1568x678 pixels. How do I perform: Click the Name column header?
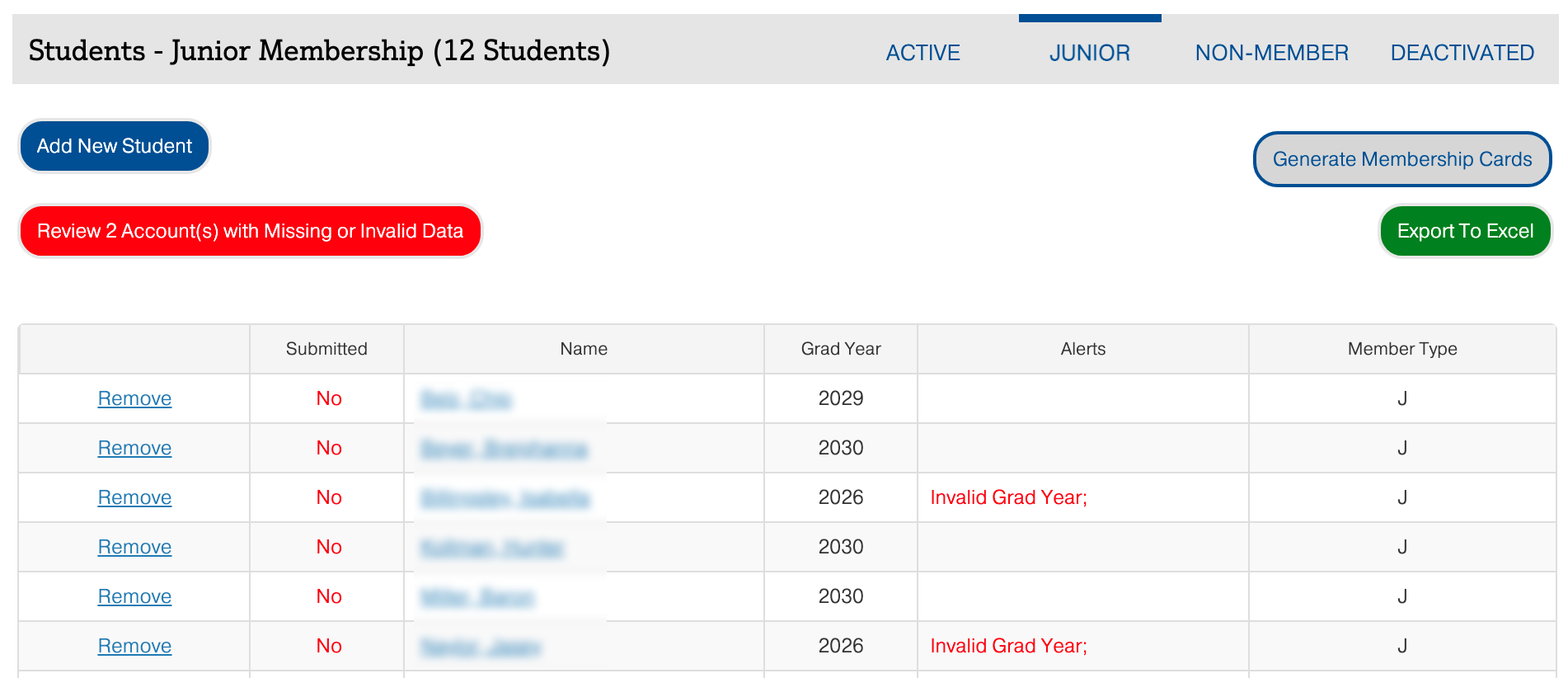coord(584,349)
